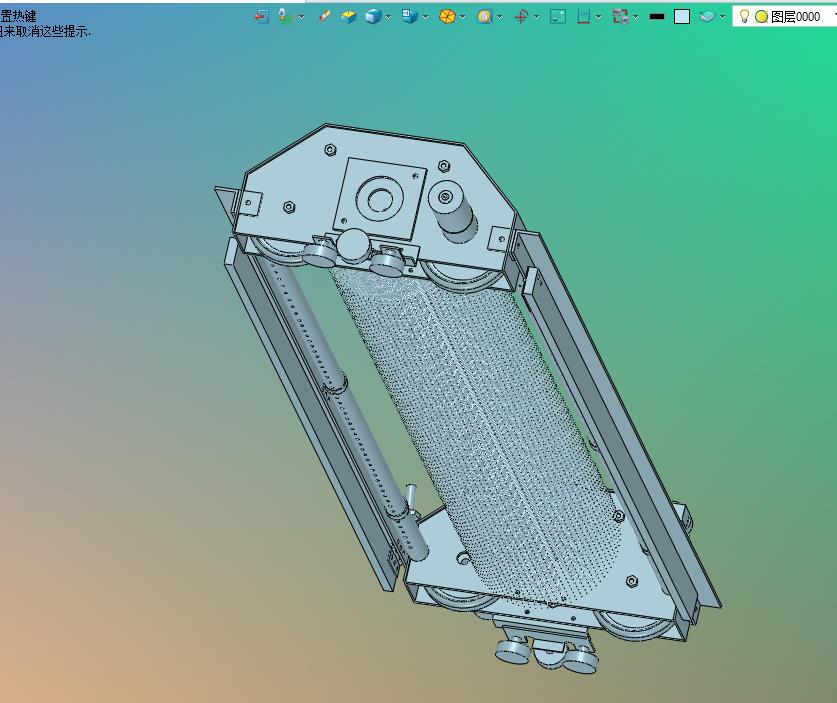Image resolution: width=837 pixels, height=703 pixels.
Task: Open the view orientation cube dropdown
Action: coord(425,17)
